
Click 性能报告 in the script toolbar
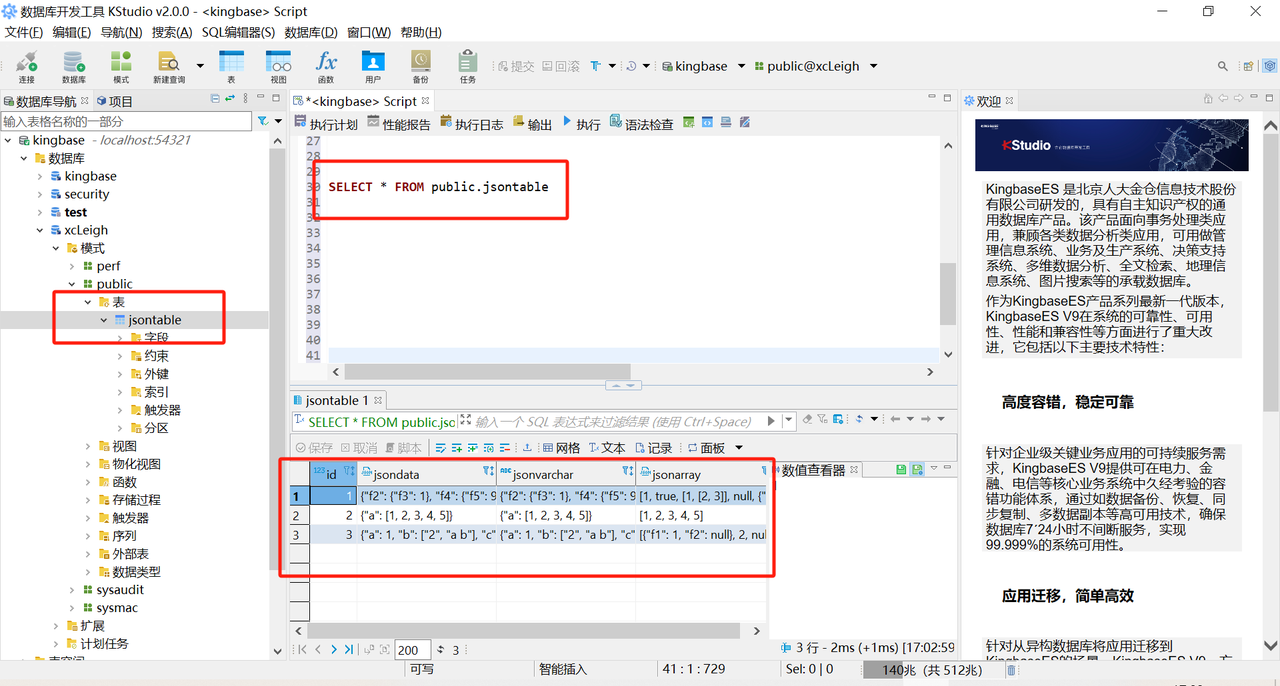coord(399,124)
